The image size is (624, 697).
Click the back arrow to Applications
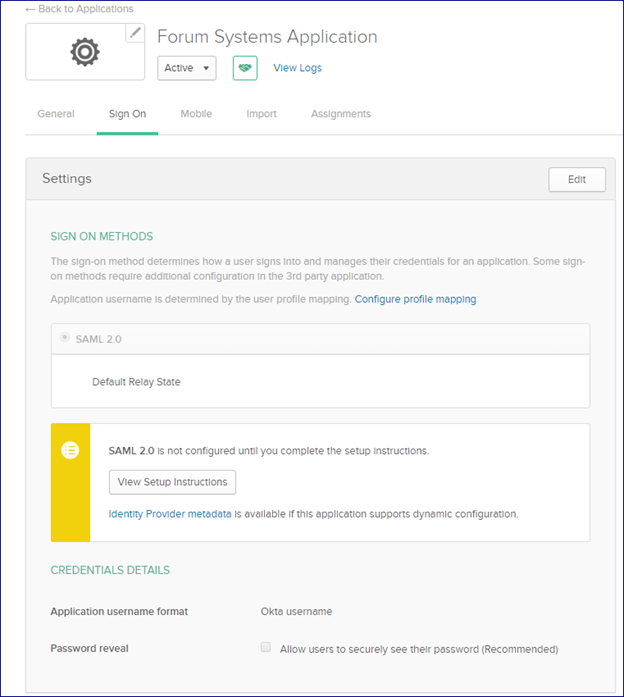[x=30, y=9]
